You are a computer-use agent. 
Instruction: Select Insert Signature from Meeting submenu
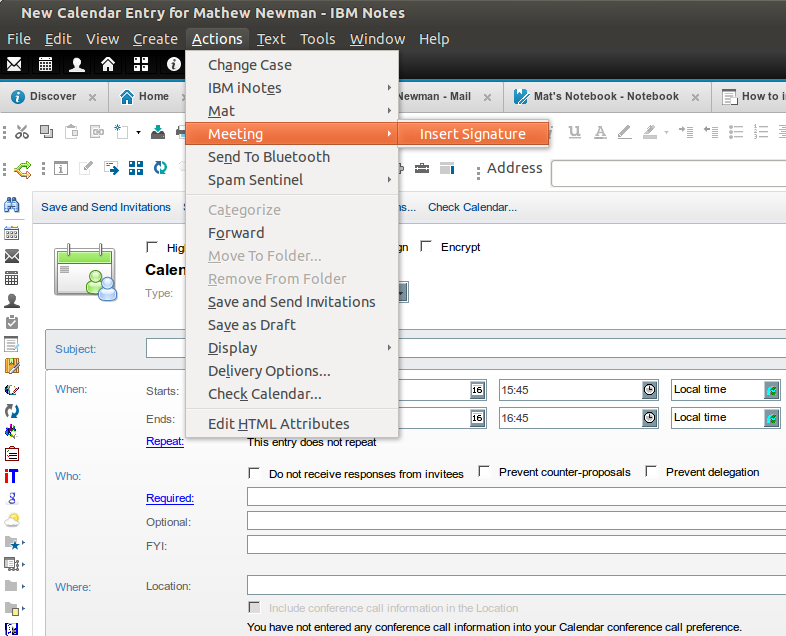(472, 134)
